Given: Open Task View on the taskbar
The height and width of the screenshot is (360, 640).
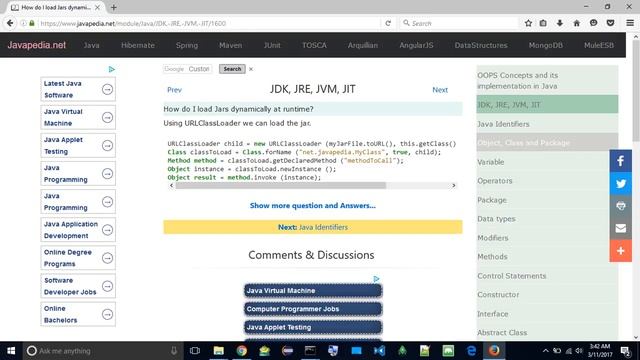Looking at the screenshot, I should coord(195,351).
